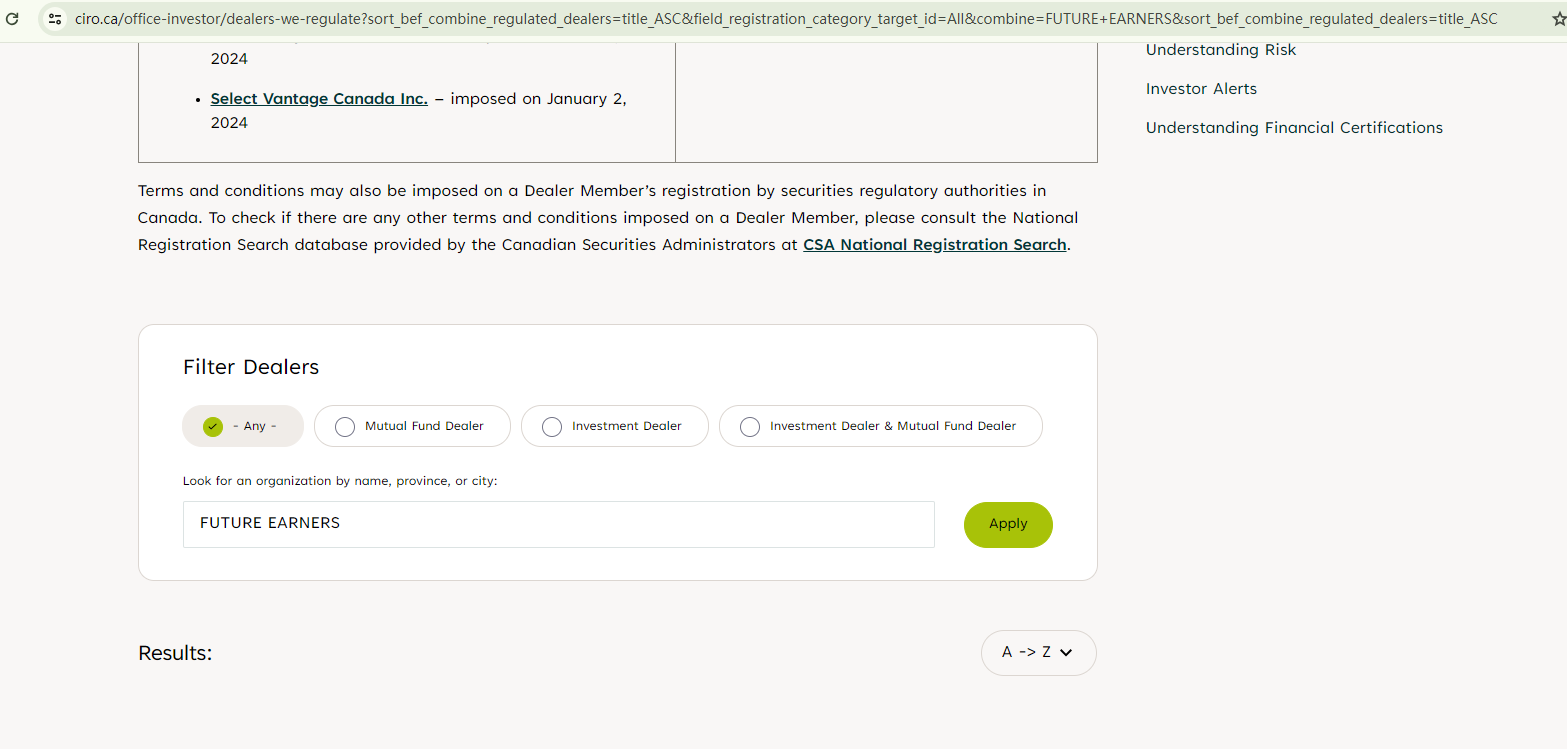Select the Investment Dealer radio option
The width and height of the screenshot is (1567, 749).
[552, 427]
